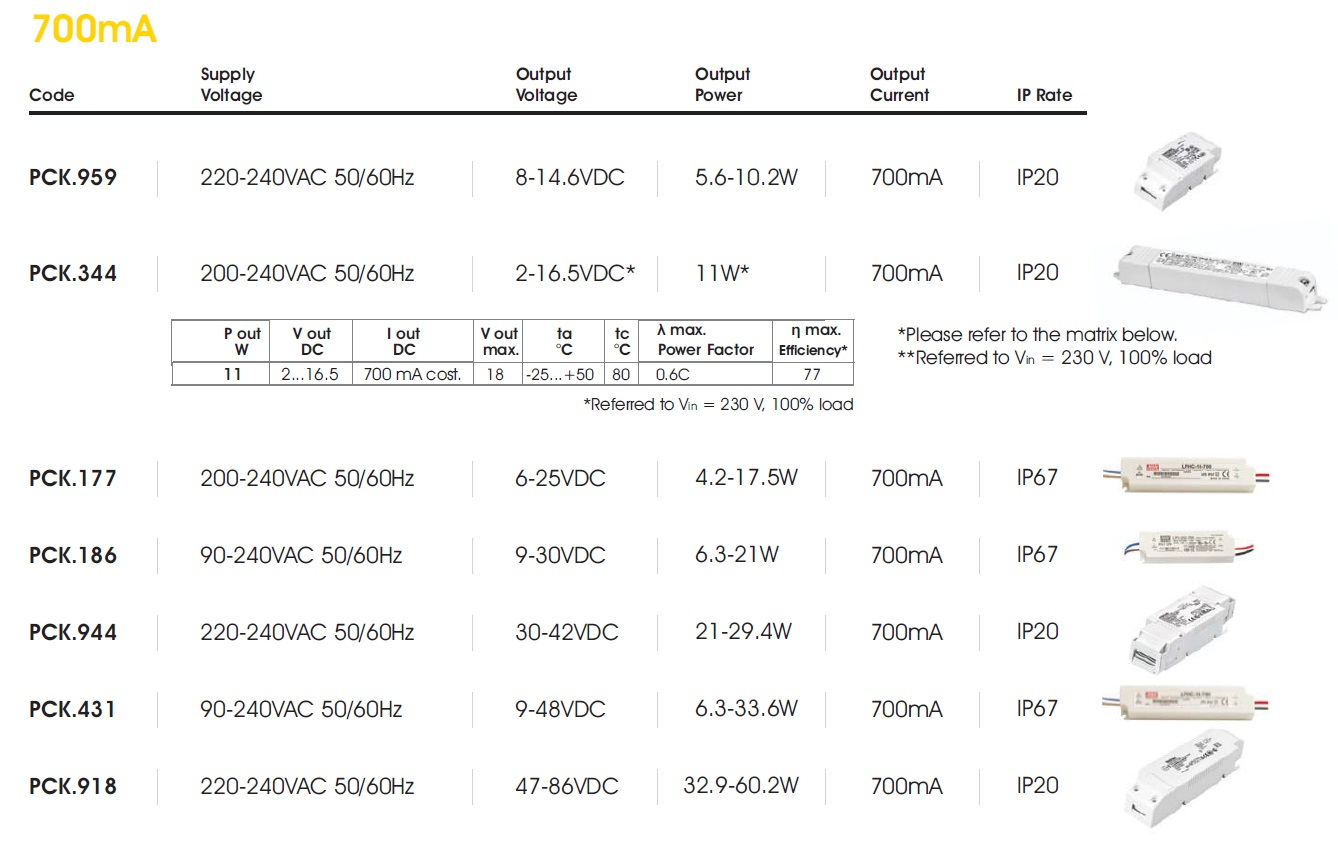This screenshot has height=849, width=1338.
Task: Select product code PCK.918
Action: point(73,786)
